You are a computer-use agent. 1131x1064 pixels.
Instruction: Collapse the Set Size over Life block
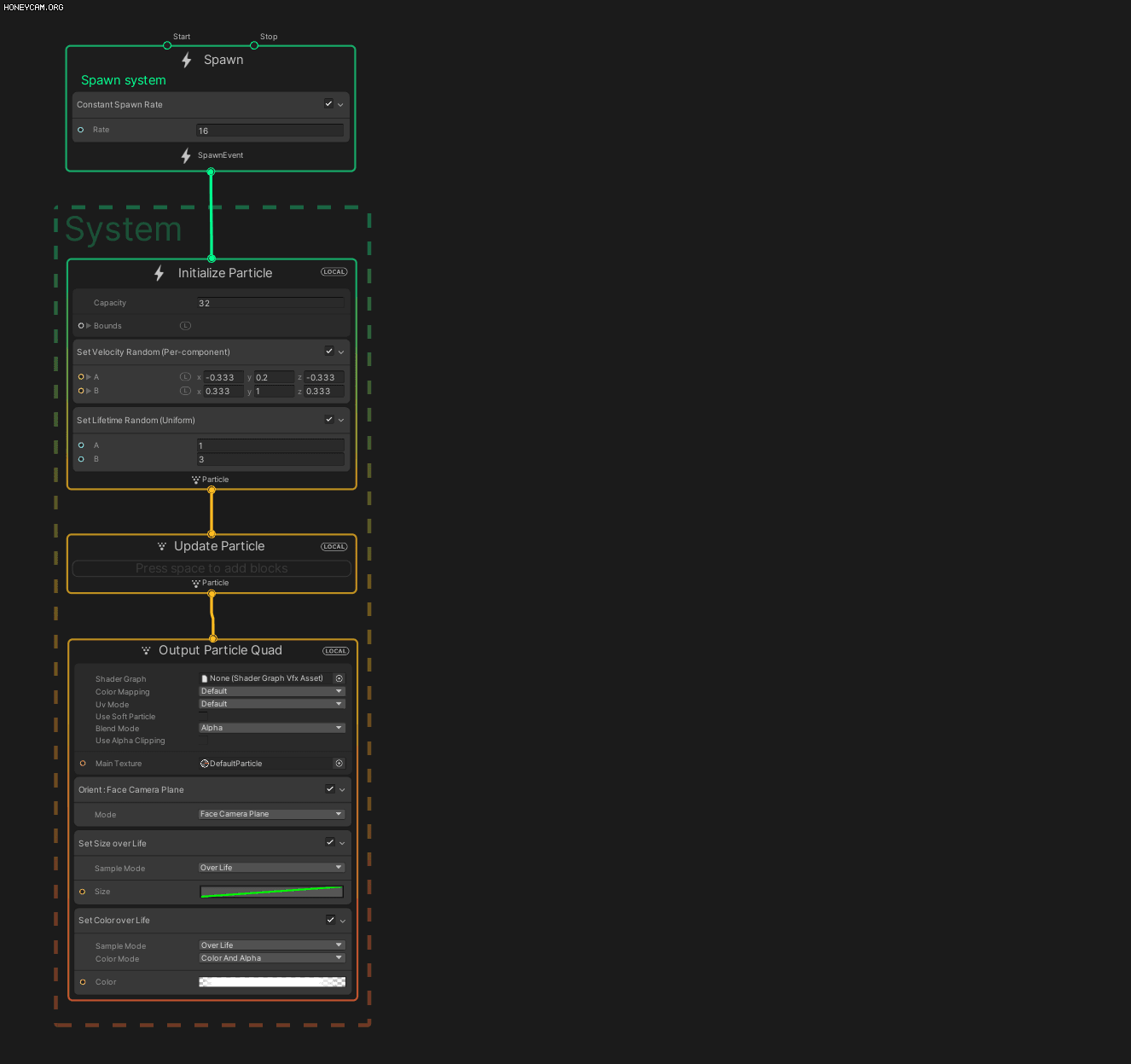click(342, 844)
